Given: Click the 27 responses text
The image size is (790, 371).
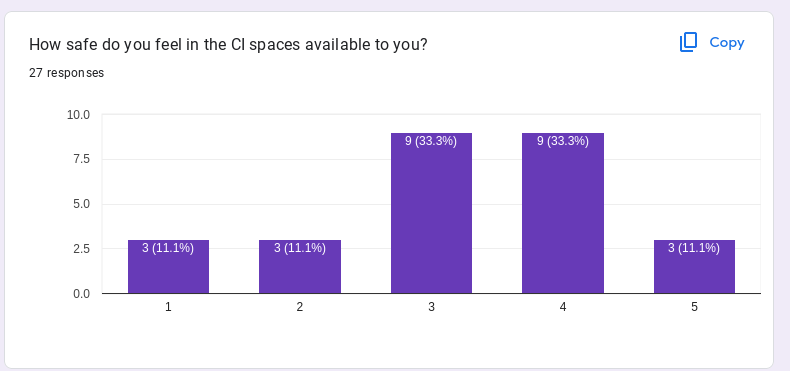Looking at the screenshot, I should 67,73.
